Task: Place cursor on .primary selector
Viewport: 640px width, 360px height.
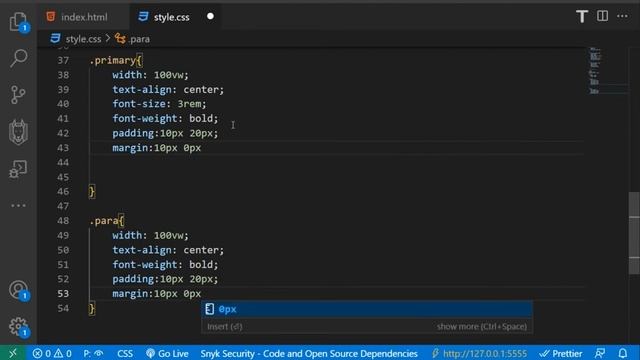Action: pyautogui.click(x=113, y=60)
